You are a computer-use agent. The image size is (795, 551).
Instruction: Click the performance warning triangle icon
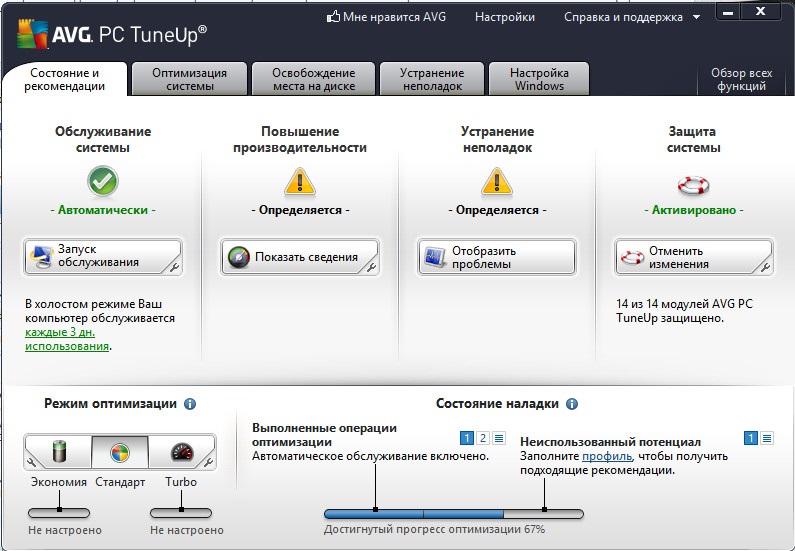coord(299,182)
